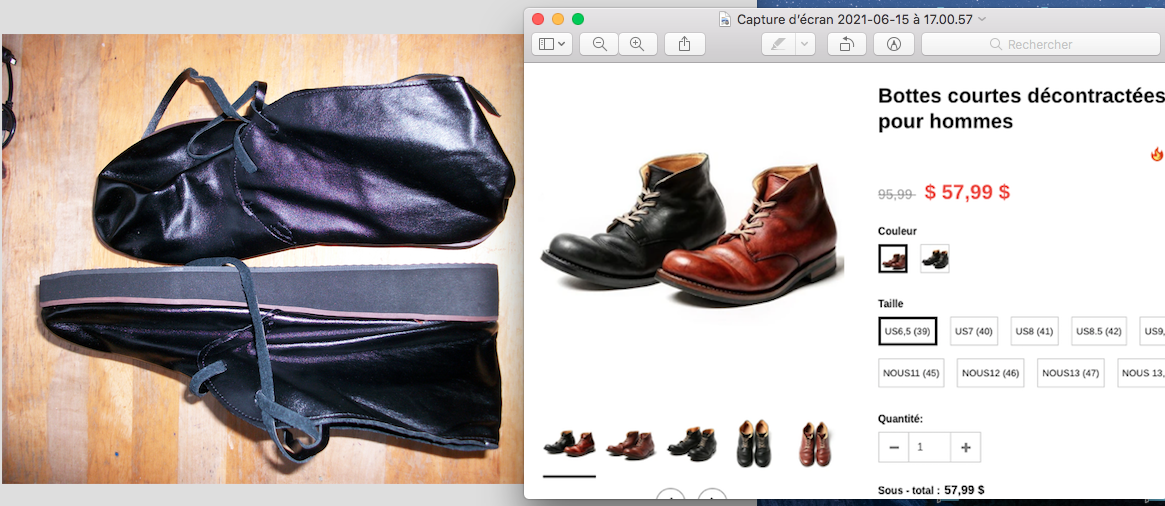Open second thumbnail showing two red boots

(x=632, y=444)
